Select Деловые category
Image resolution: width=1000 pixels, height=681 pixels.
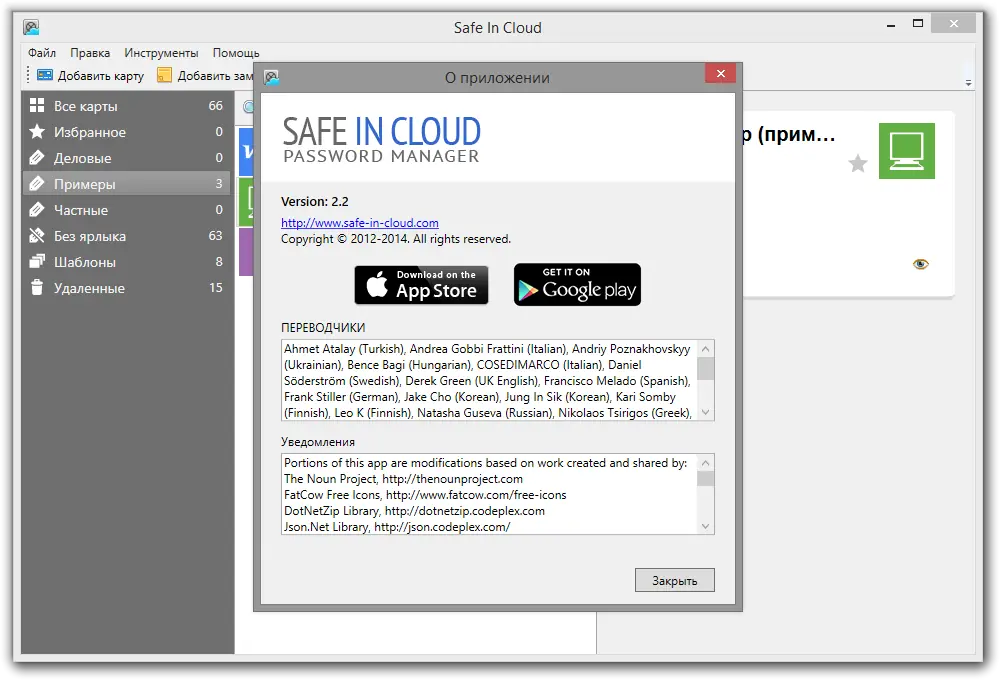pos(128,157)
